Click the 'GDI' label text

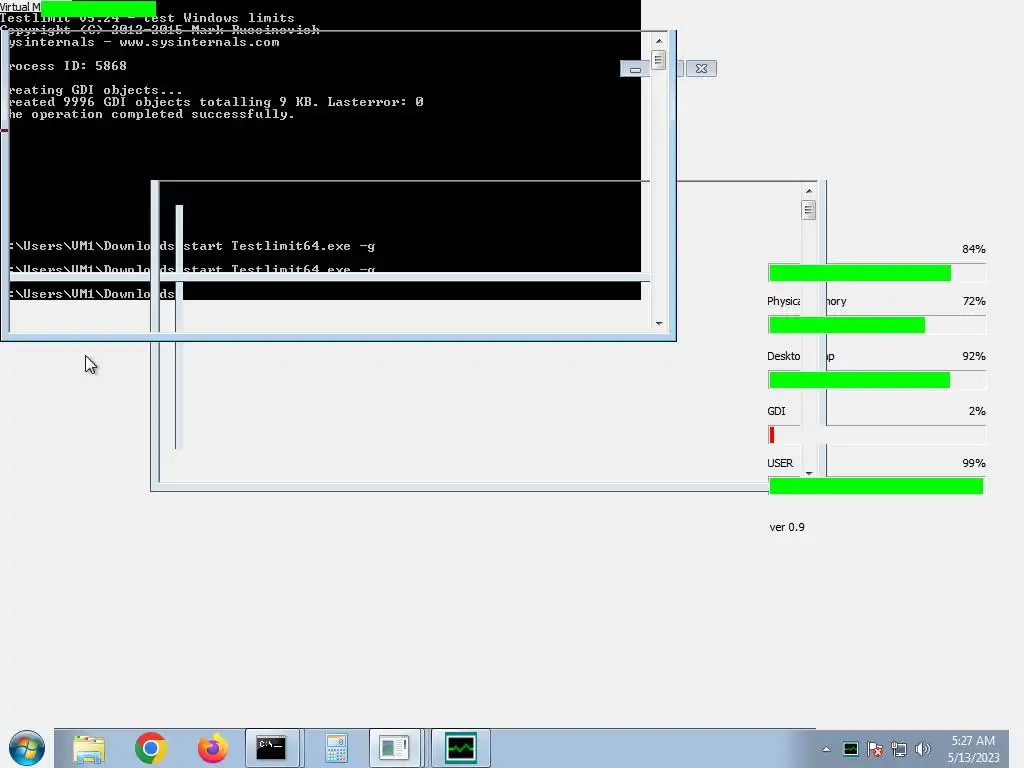tap(776, 411)
